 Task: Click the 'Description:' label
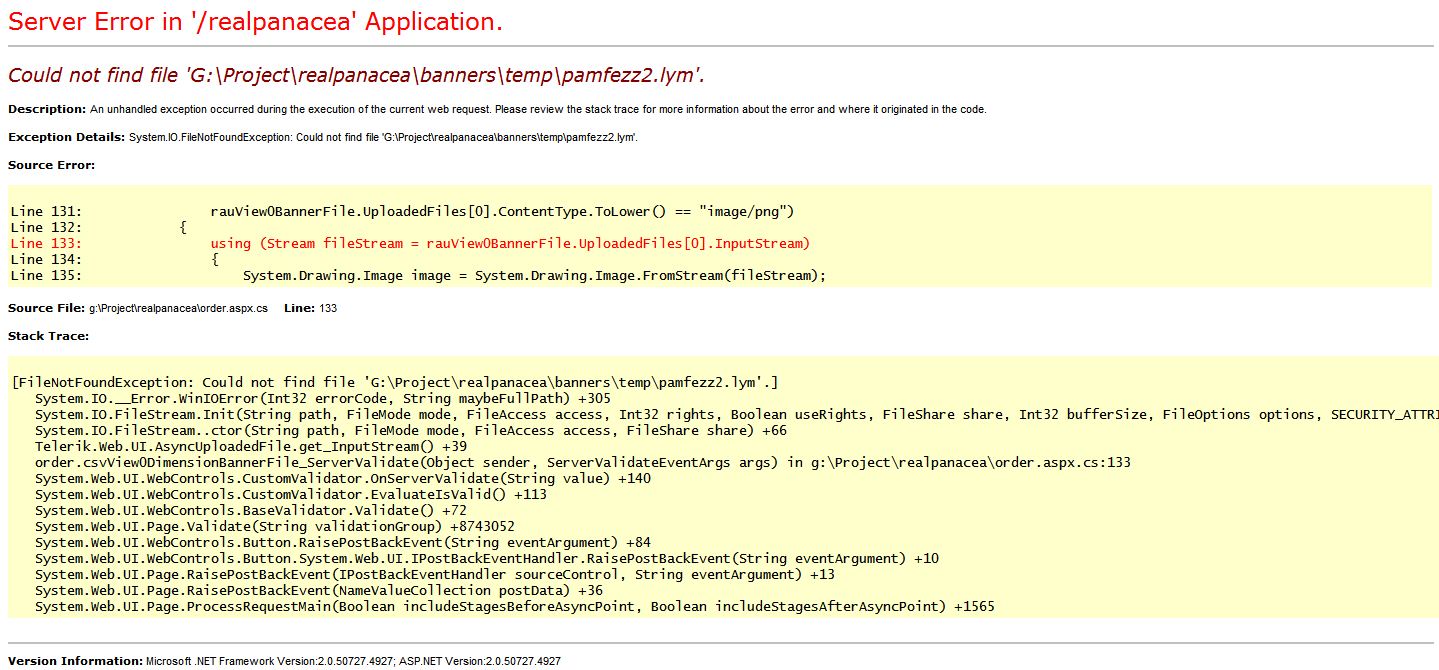coord(47,109)
